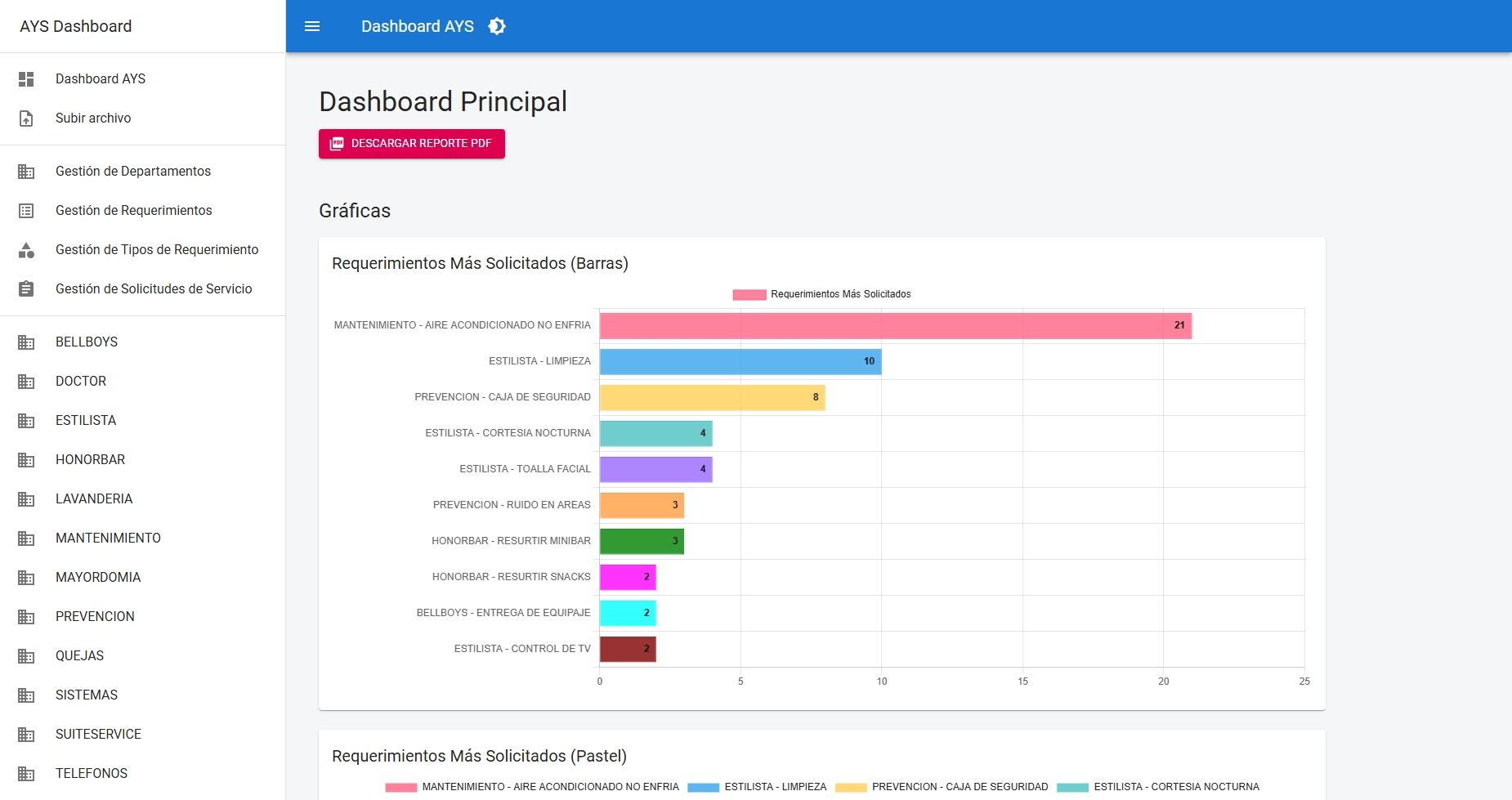This screenshot has width=1512, height=800.
Task: Click the Subir archivo upload icon
Action: [x=26, y=118]
